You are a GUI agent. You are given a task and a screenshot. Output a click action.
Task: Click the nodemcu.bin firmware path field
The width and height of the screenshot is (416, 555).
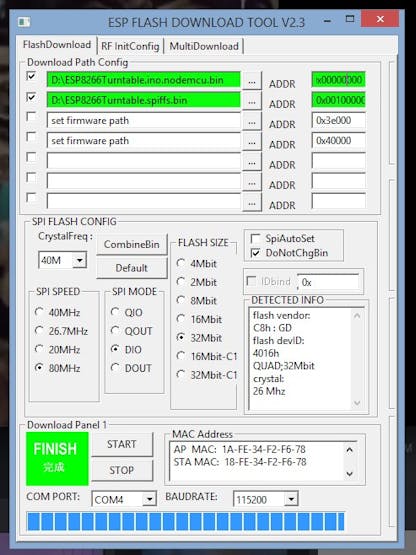point(143,80)
